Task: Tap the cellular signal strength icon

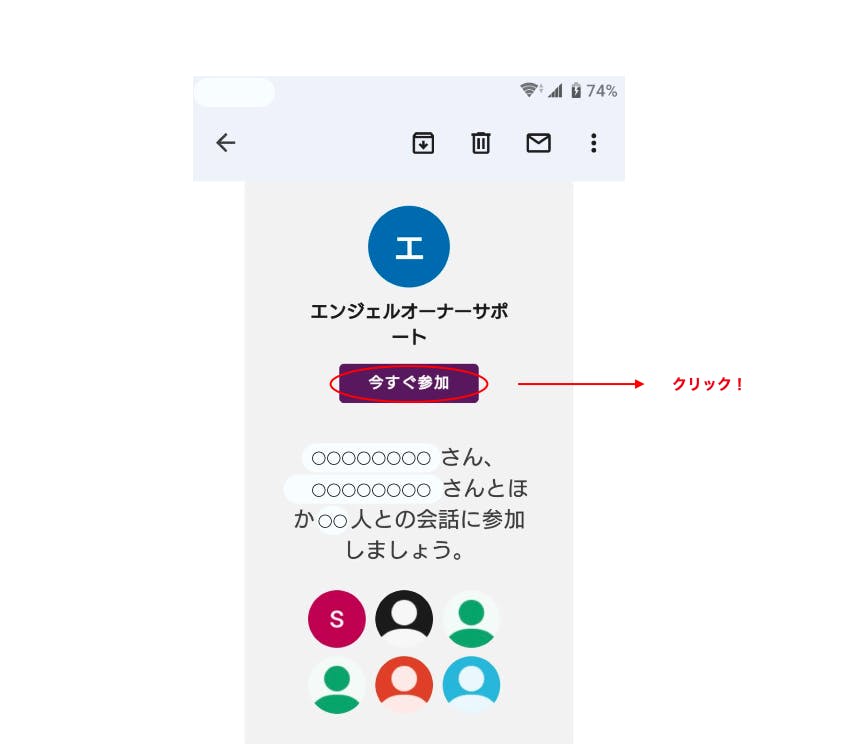Action: pyautogui.click(x=555, y=90)
